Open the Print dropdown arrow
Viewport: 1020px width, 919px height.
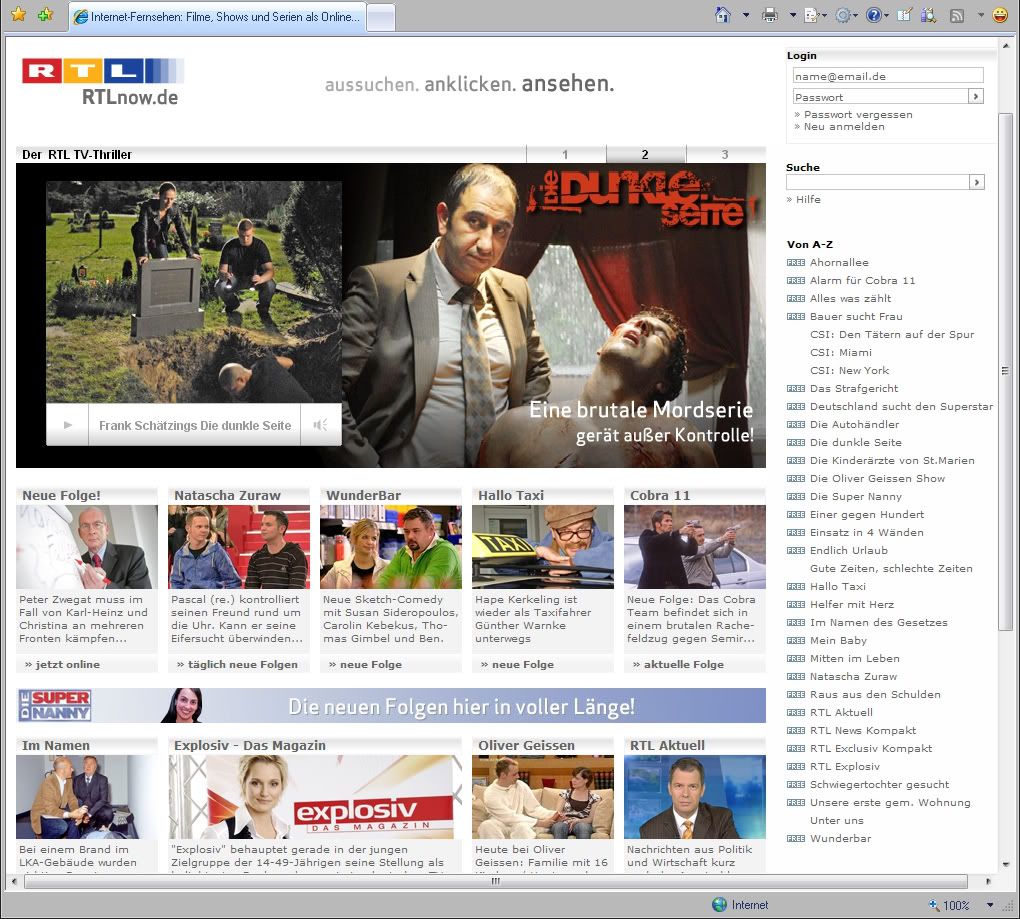(x=793, y=15)
